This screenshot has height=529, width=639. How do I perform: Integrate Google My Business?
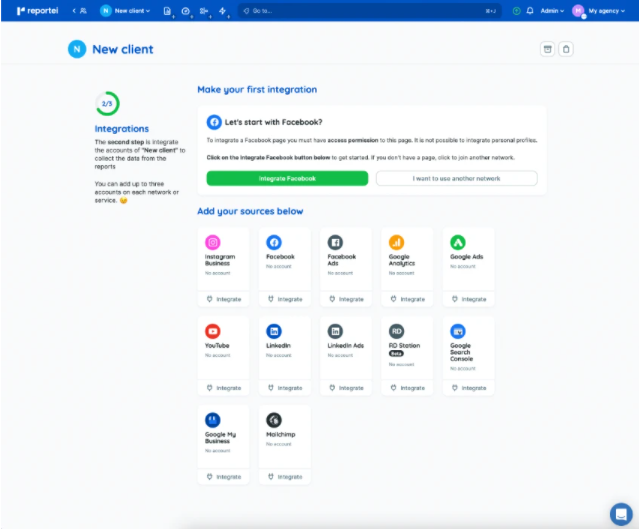point(223,477)
